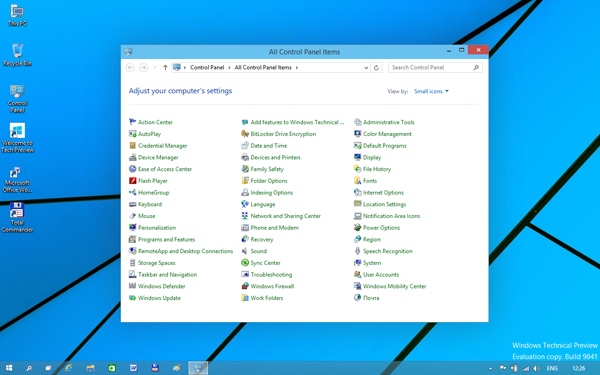Click Taskbar and Navigation link
This screenshot has width=600, height=375.
(x=168, y=275)
